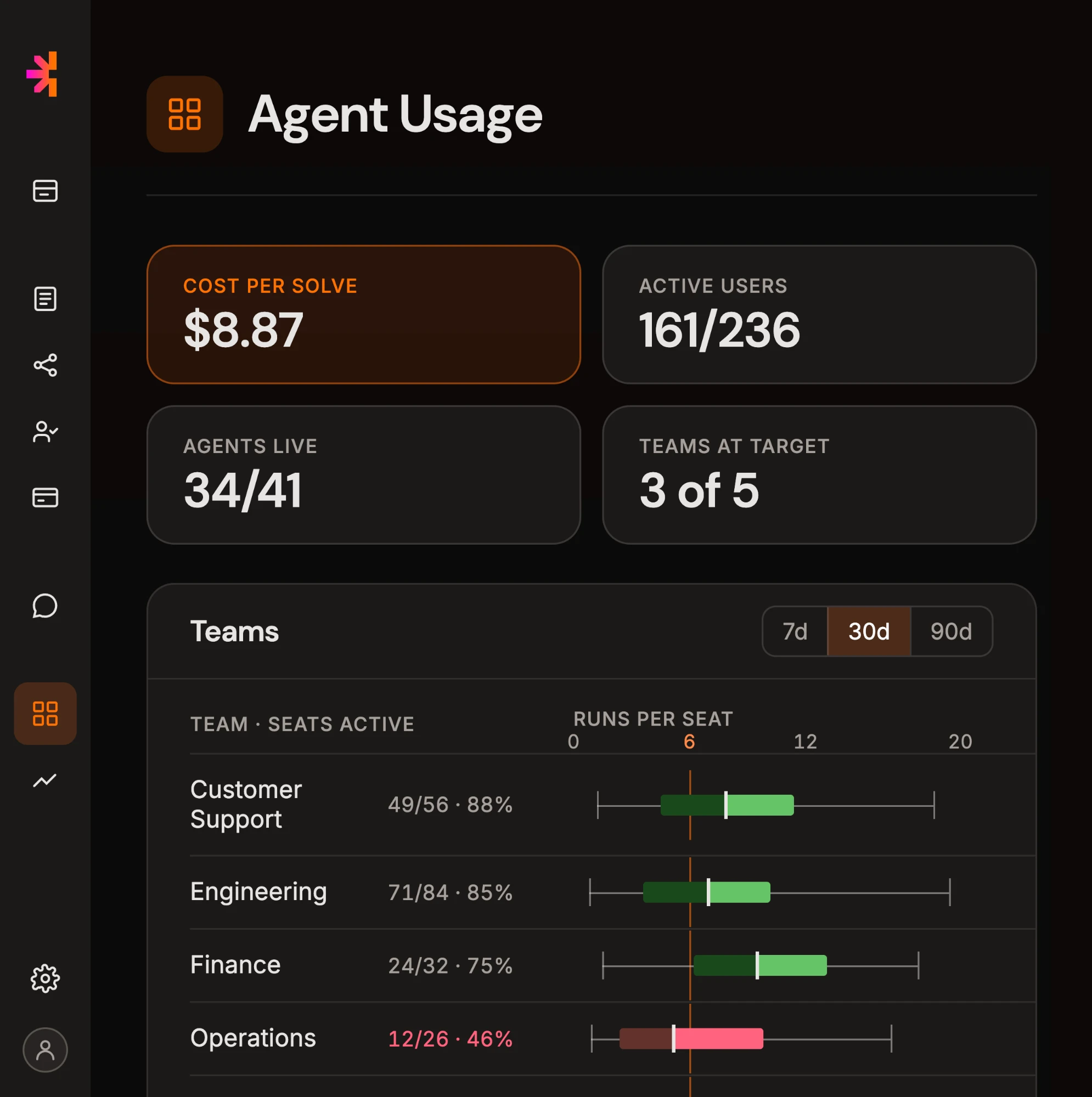
Task: Switch the Teams range to 90d
Action: coord(952,631)
